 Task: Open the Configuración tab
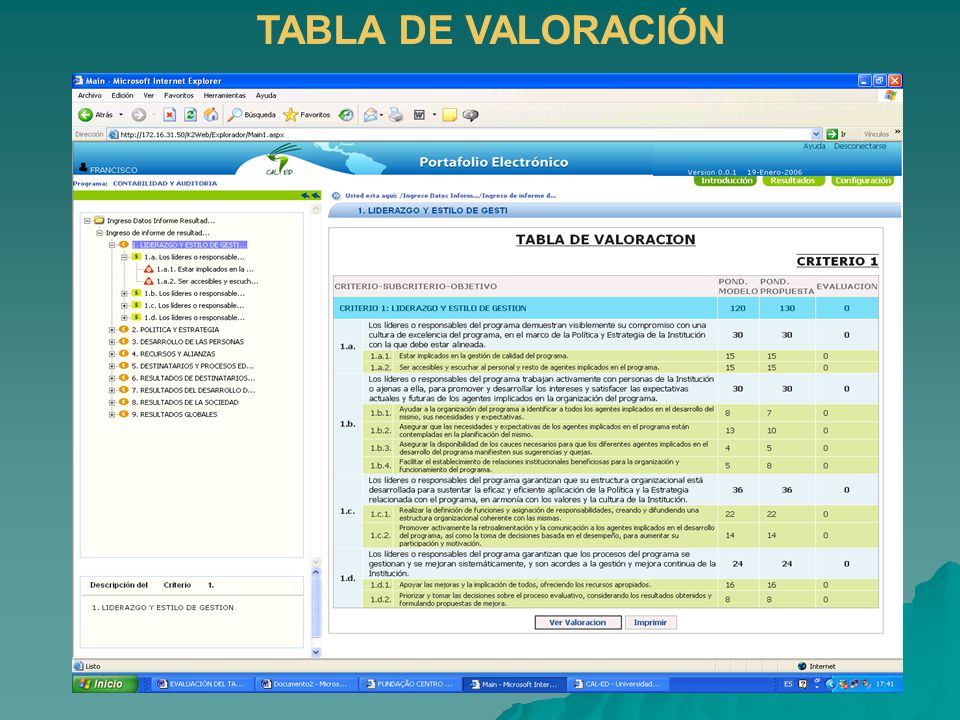(x=863, y=181)
